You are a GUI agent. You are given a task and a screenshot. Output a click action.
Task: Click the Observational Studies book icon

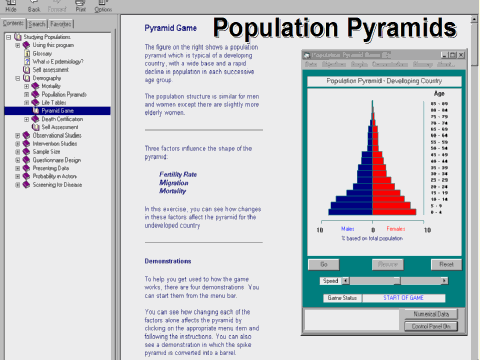26,135
